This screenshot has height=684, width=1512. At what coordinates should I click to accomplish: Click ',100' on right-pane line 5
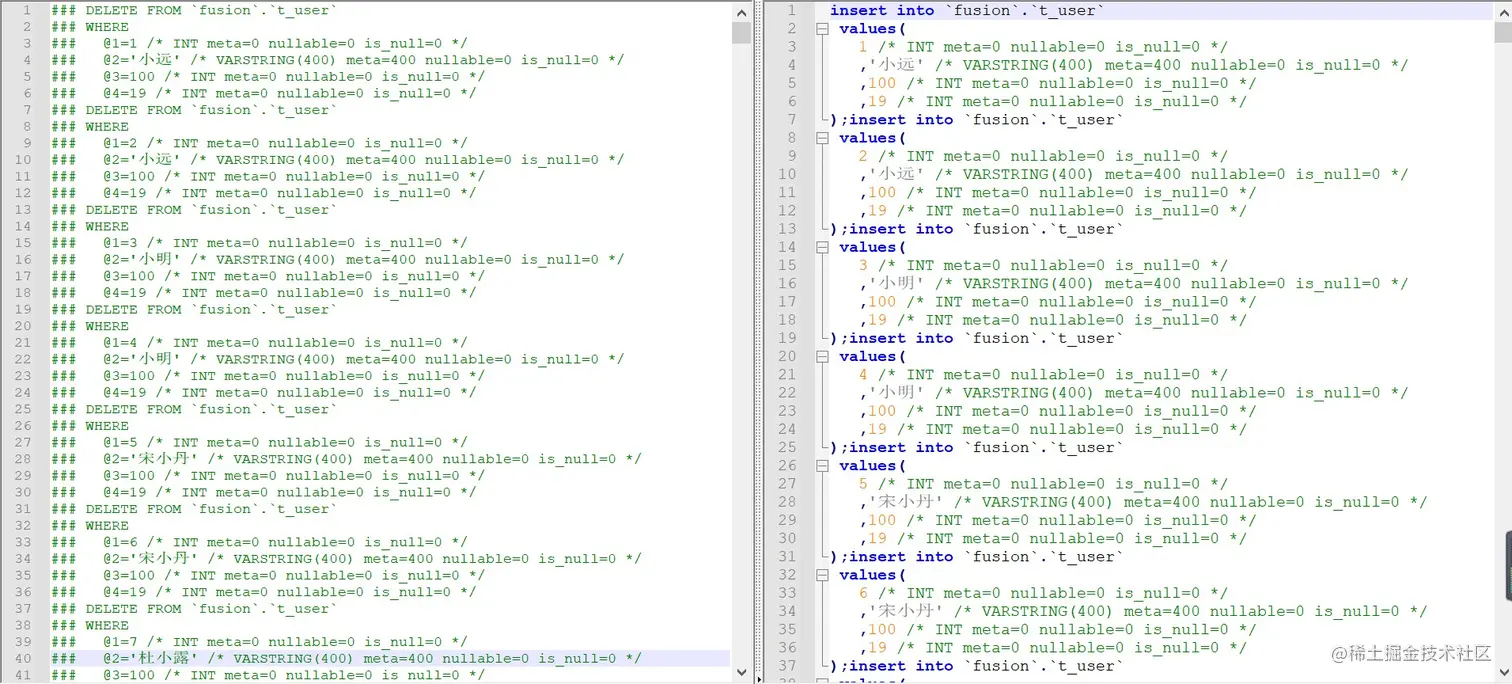point(877,83)
